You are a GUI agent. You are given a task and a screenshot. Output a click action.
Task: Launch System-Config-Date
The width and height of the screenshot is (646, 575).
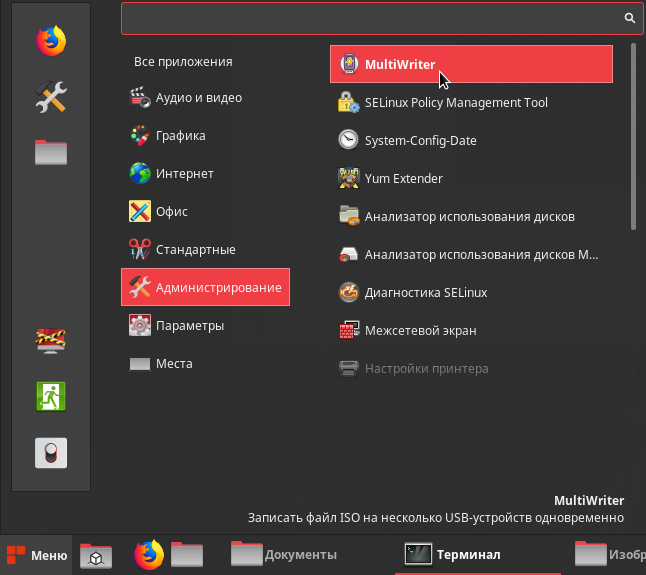tap(471, 140)
